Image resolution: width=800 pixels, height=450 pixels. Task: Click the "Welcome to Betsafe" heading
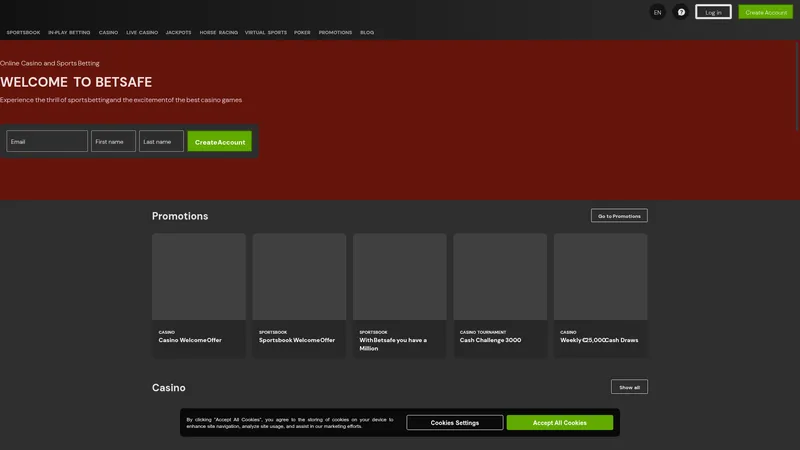(76, 82)
